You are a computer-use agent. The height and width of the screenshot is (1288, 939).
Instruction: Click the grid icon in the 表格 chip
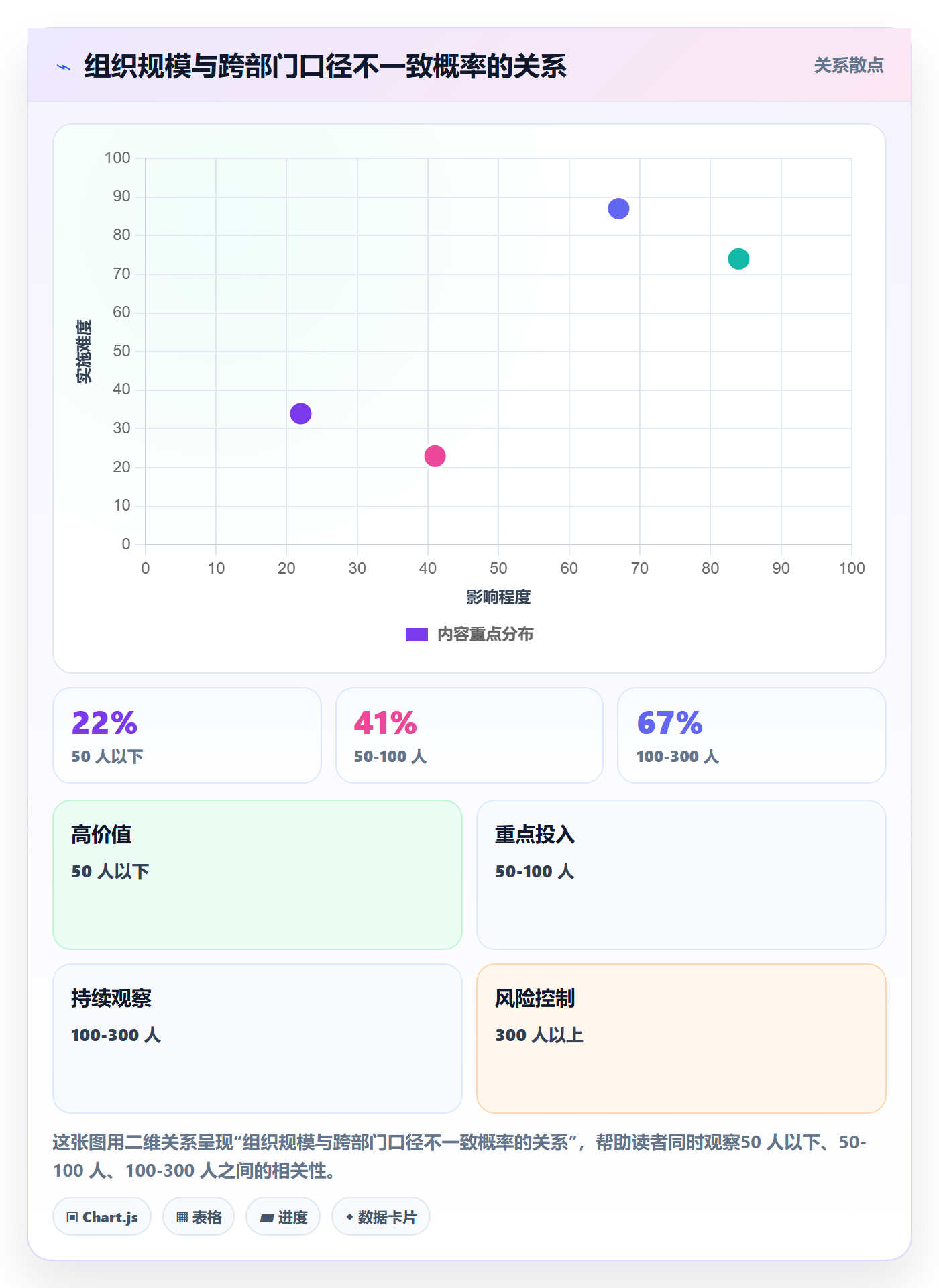point(182,1218)
